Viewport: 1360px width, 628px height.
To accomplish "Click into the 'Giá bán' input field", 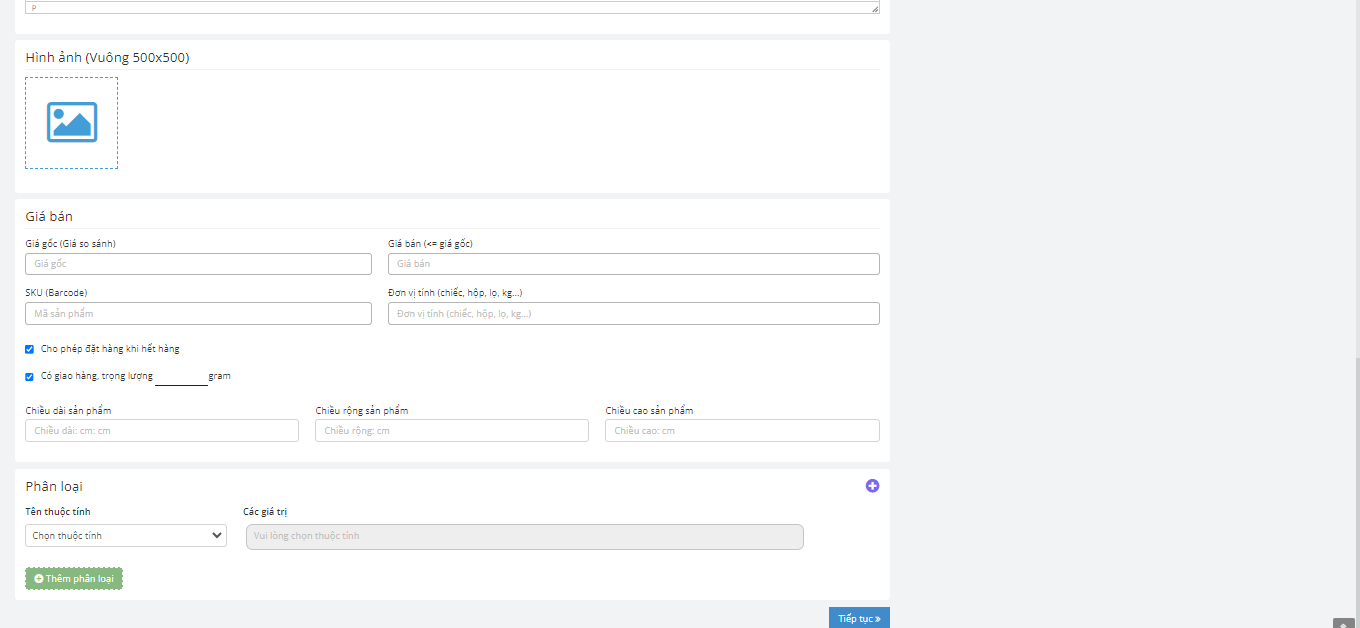I will (633, 264).
